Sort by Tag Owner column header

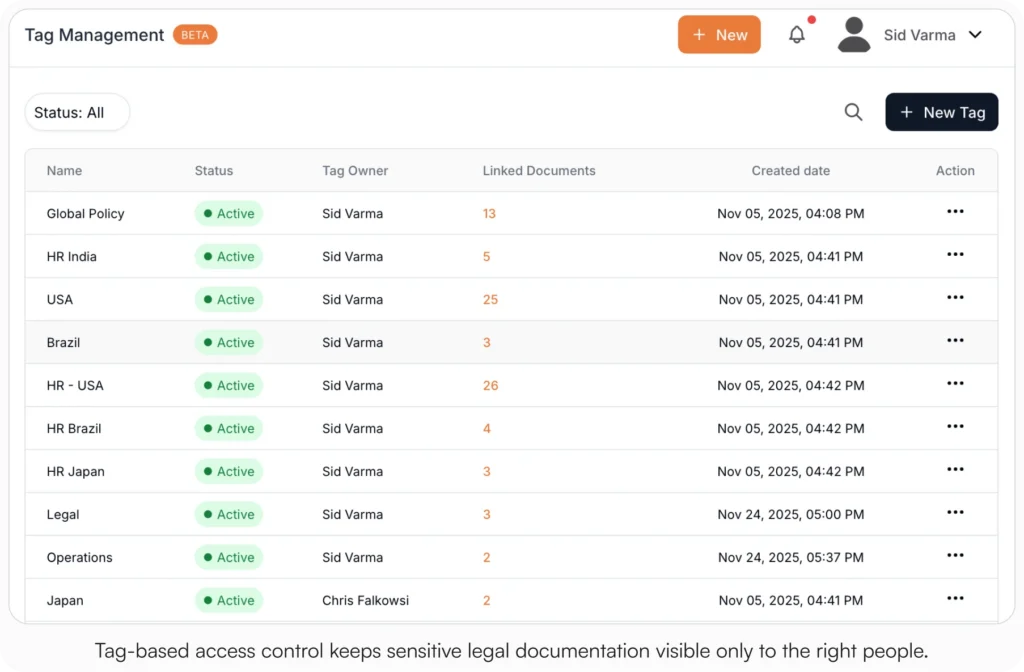point(355,170)
